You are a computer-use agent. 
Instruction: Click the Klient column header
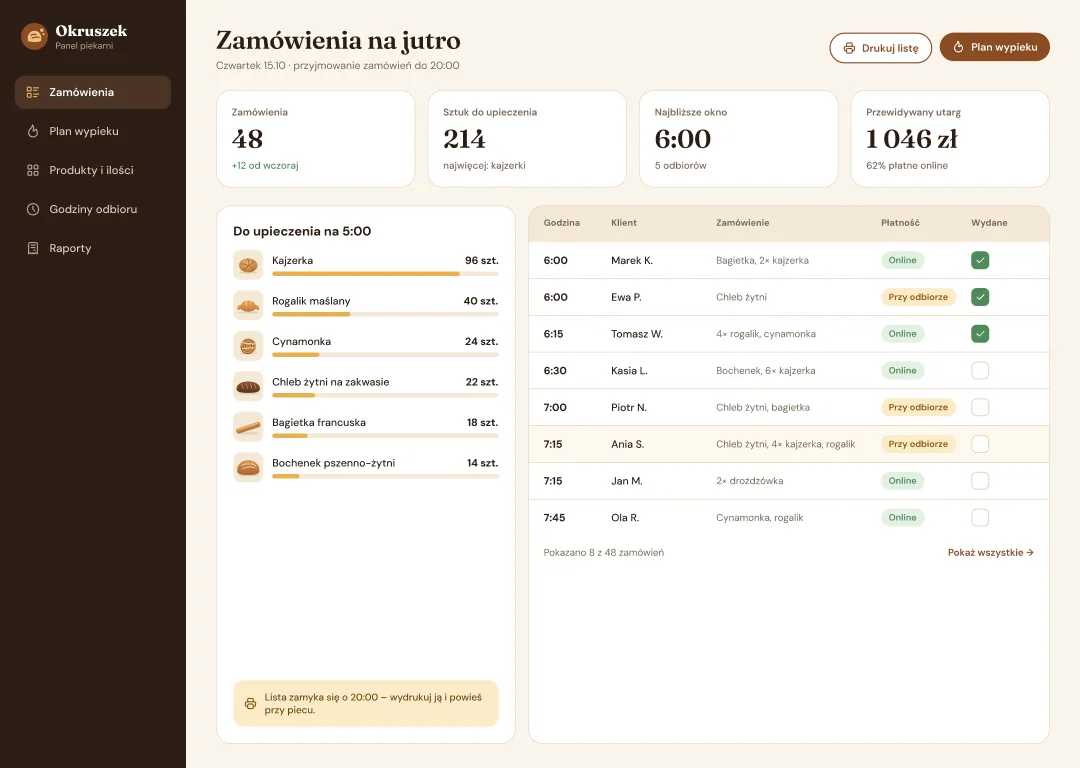click(624, 223)
